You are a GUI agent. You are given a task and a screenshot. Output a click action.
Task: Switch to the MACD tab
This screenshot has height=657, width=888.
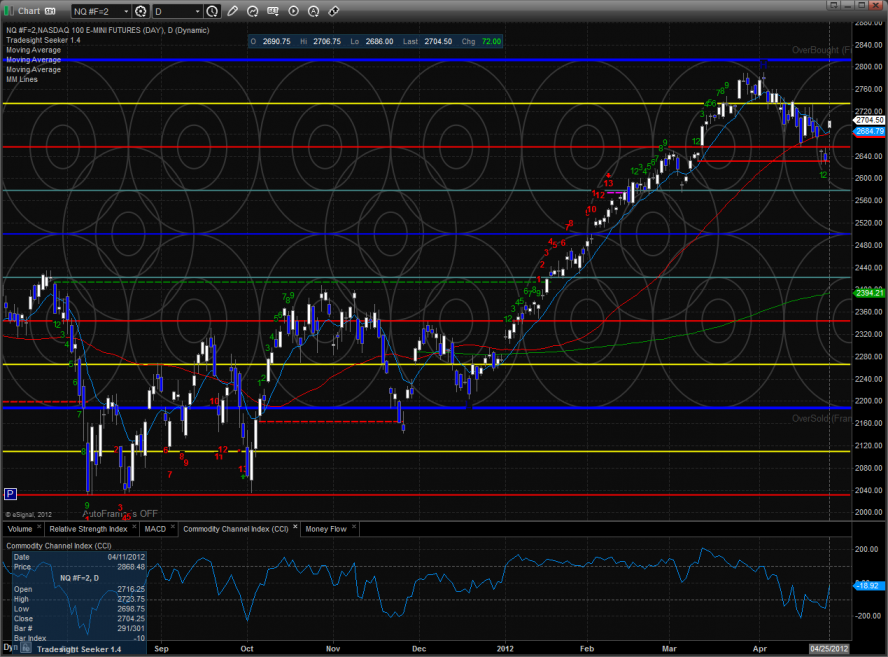[155, 528]
